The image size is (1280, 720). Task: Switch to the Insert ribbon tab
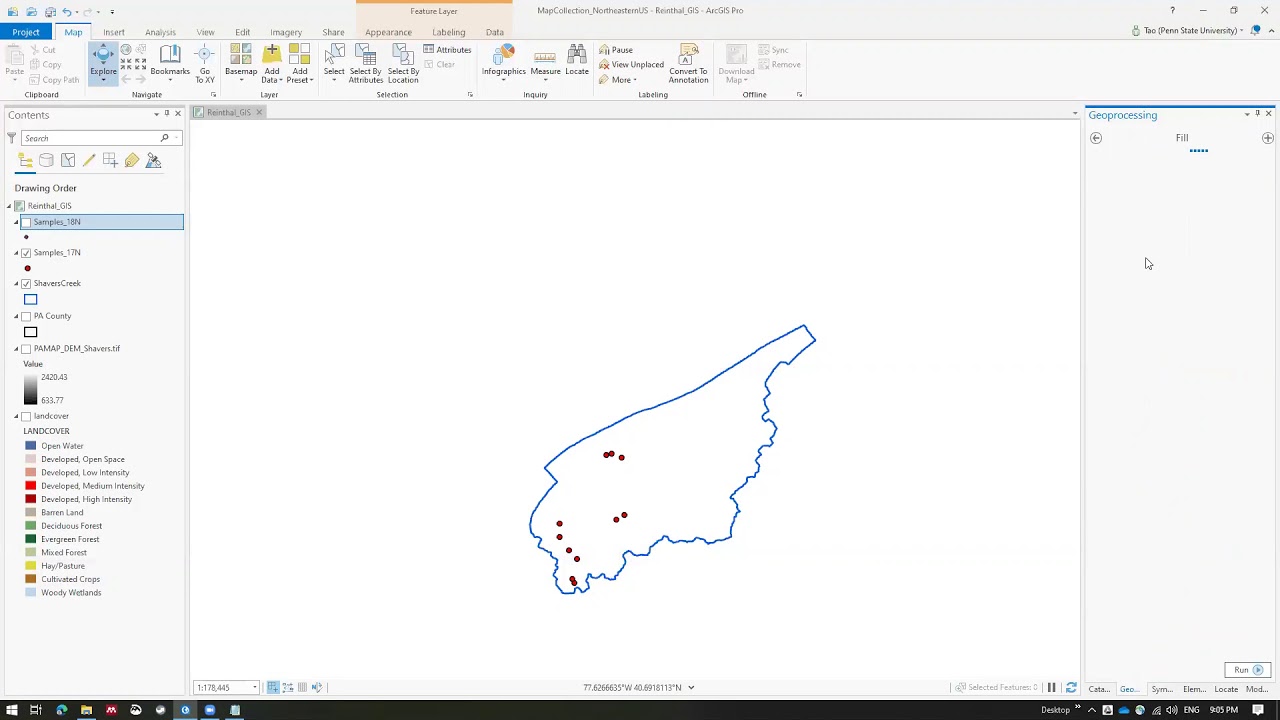pos(114,32)
